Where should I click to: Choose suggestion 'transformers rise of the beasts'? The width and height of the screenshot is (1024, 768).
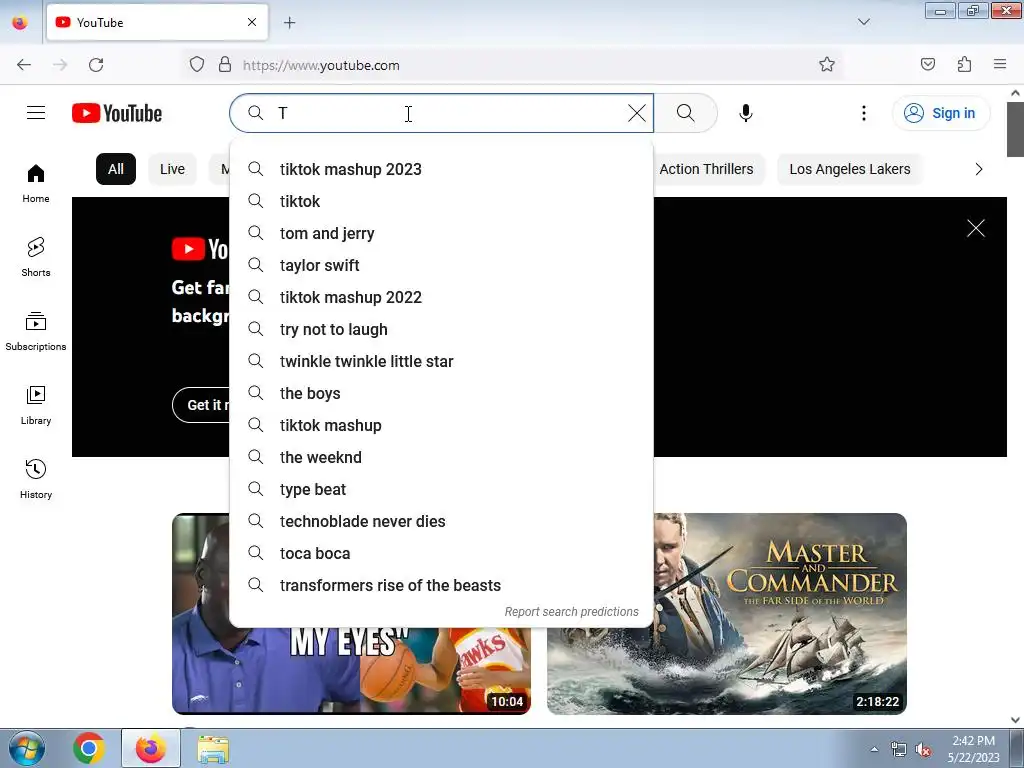(441, 585)
